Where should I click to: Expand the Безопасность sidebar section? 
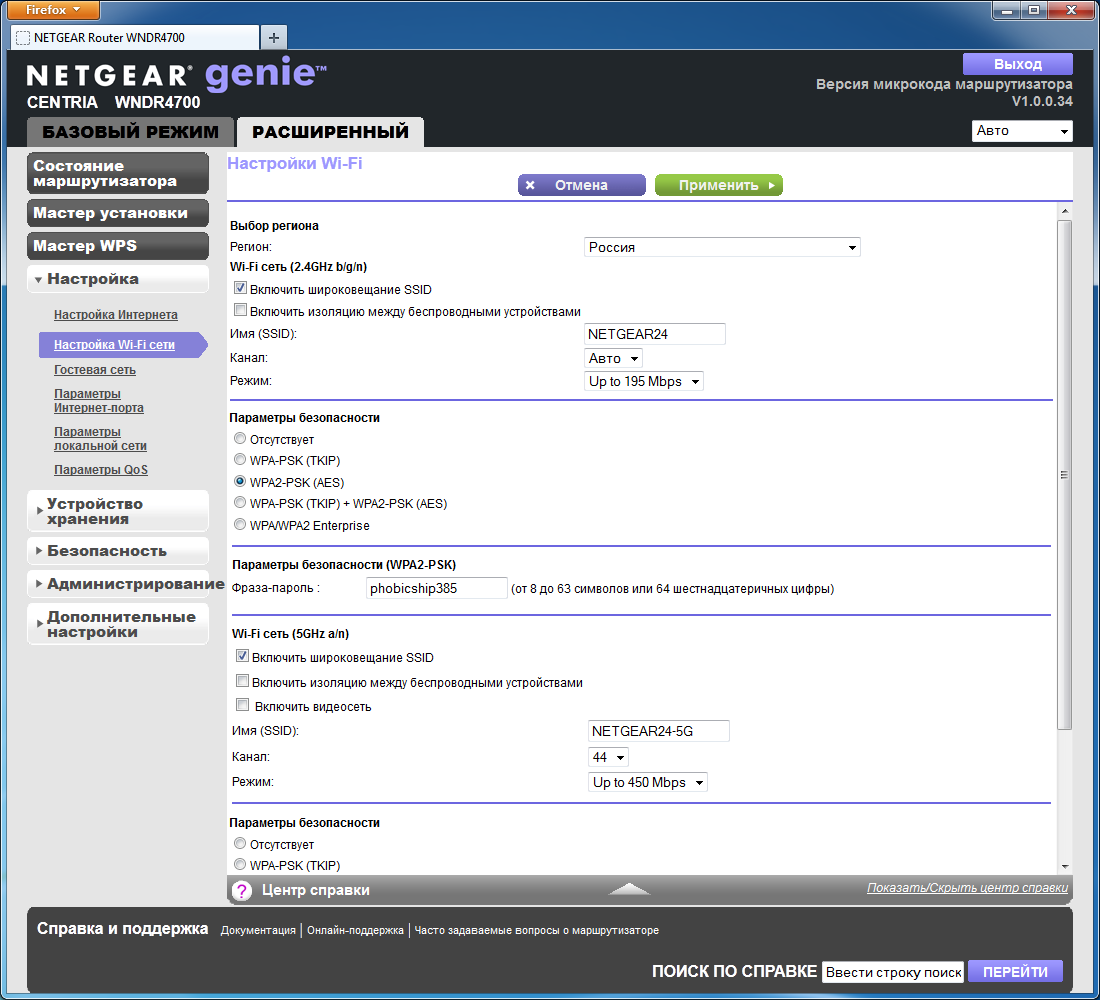coord(118,551)
